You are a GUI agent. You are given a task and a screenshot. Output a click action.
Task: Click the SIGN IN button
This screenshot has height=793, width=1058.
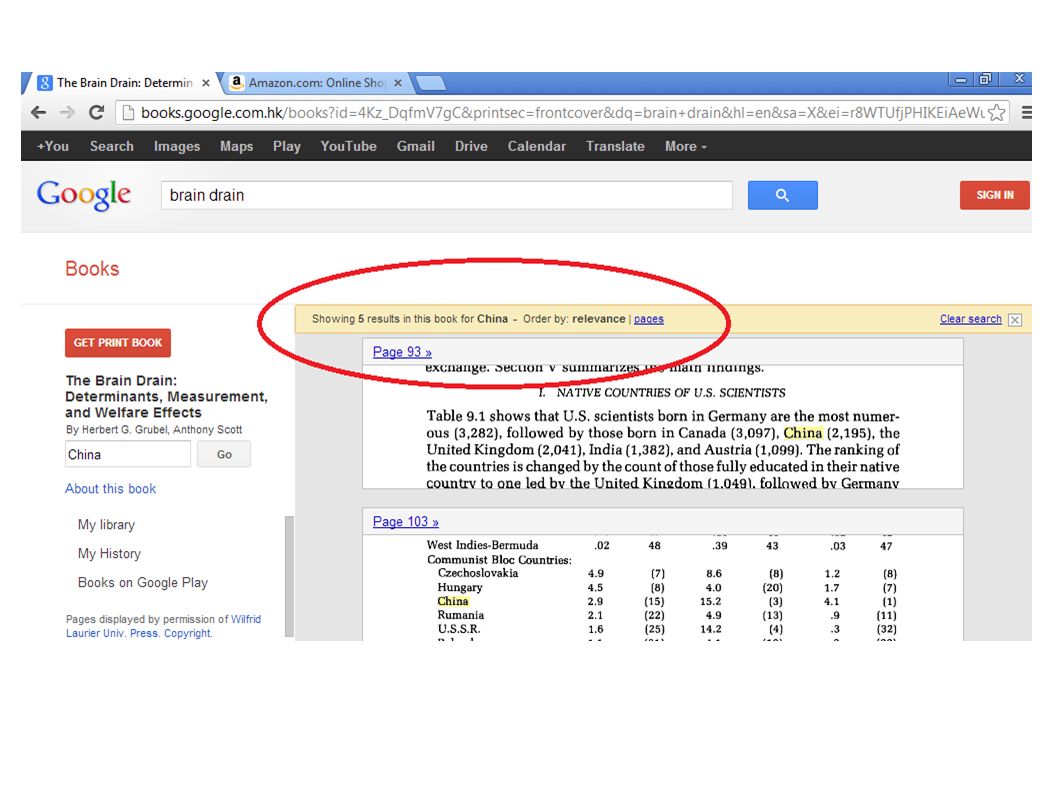coord(995,195)
